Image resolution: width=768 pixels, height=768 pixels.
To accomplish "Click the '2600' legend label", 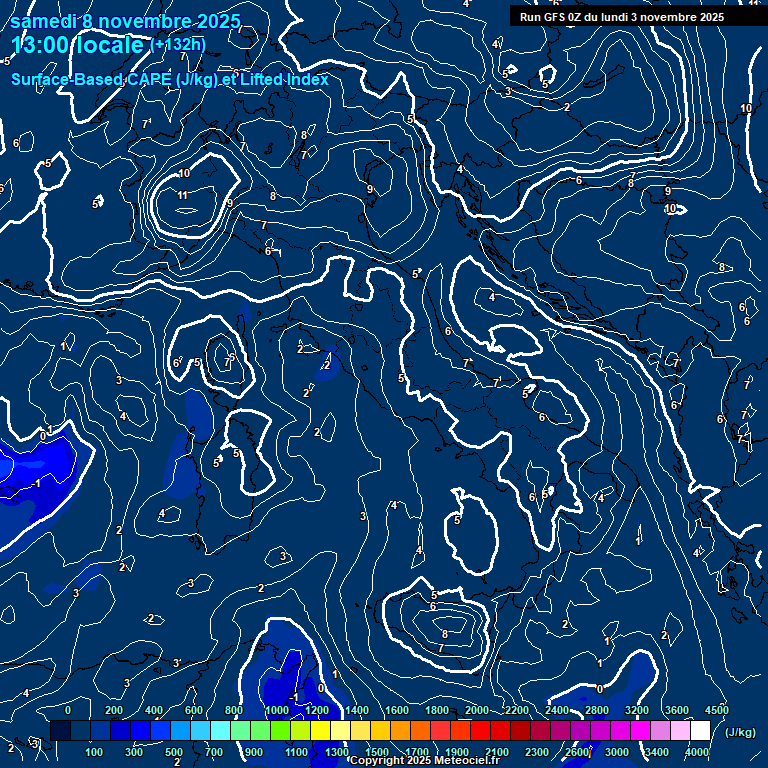I will (577, 752).
